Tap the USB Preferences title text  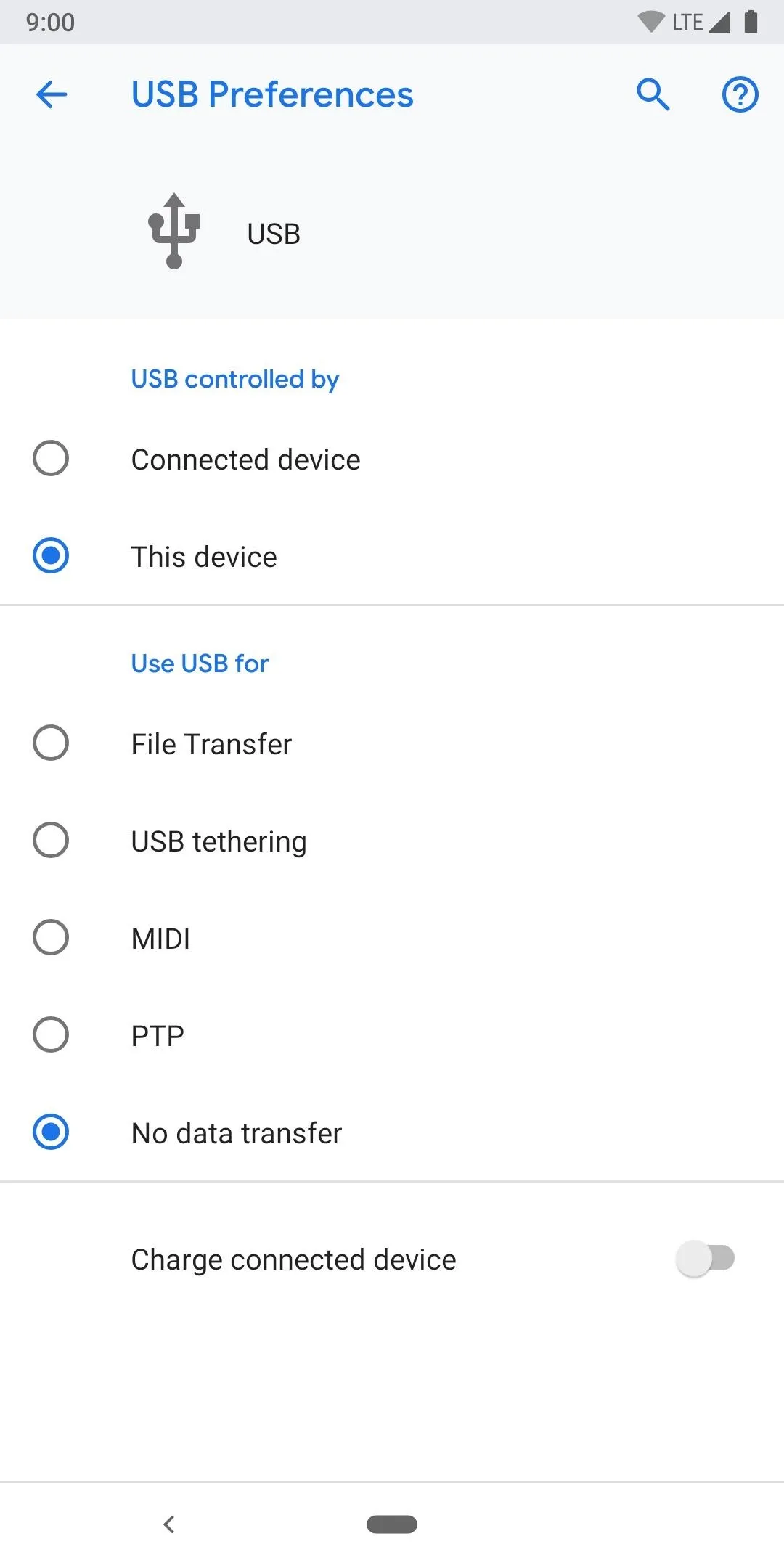272,94
